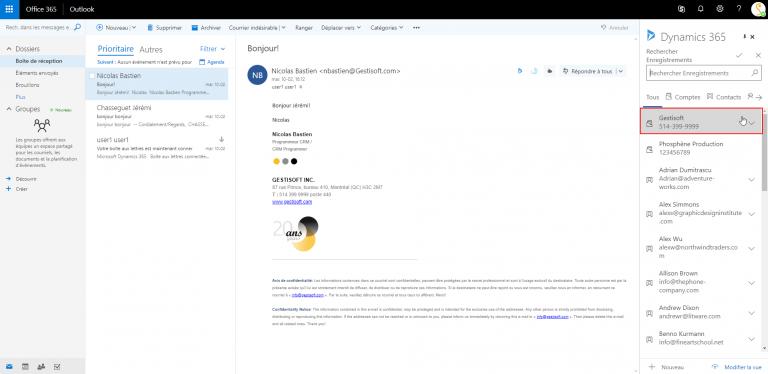Select the Contacts records tab
Image resolution: width=768 pixels, height=374 pixels.
724,97
